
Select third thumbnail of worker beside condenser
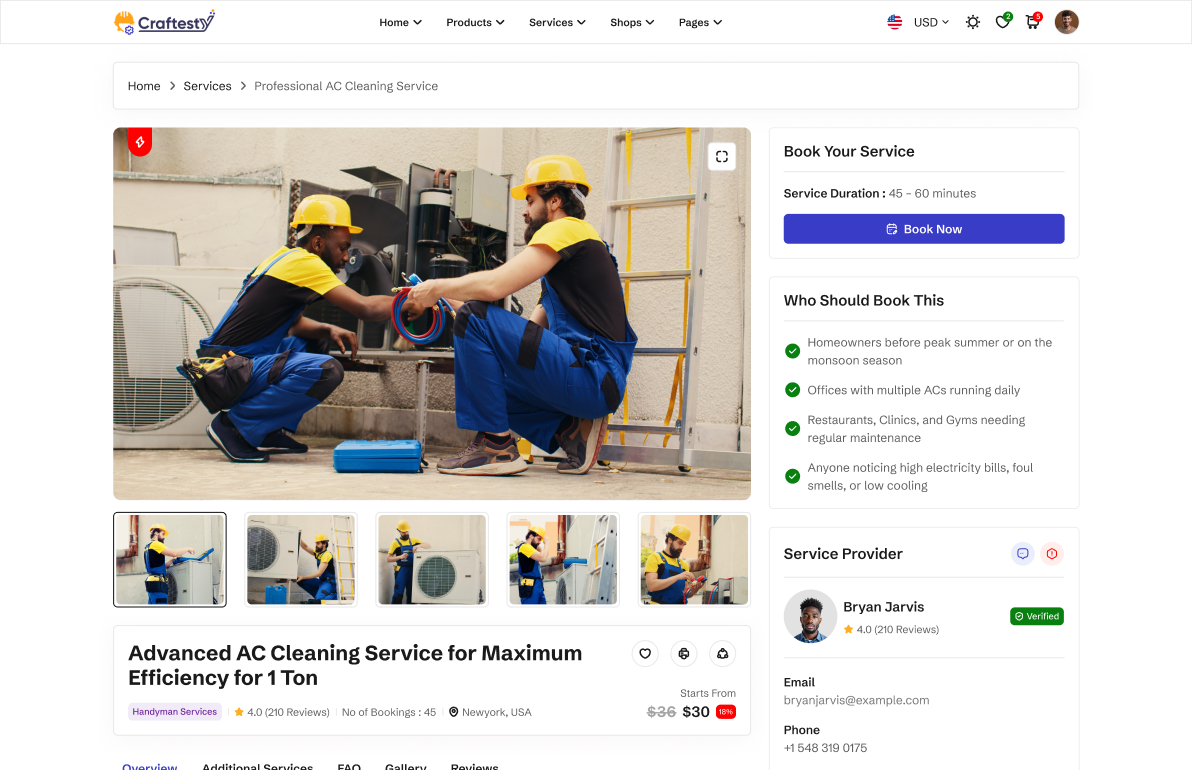(432, 559)
